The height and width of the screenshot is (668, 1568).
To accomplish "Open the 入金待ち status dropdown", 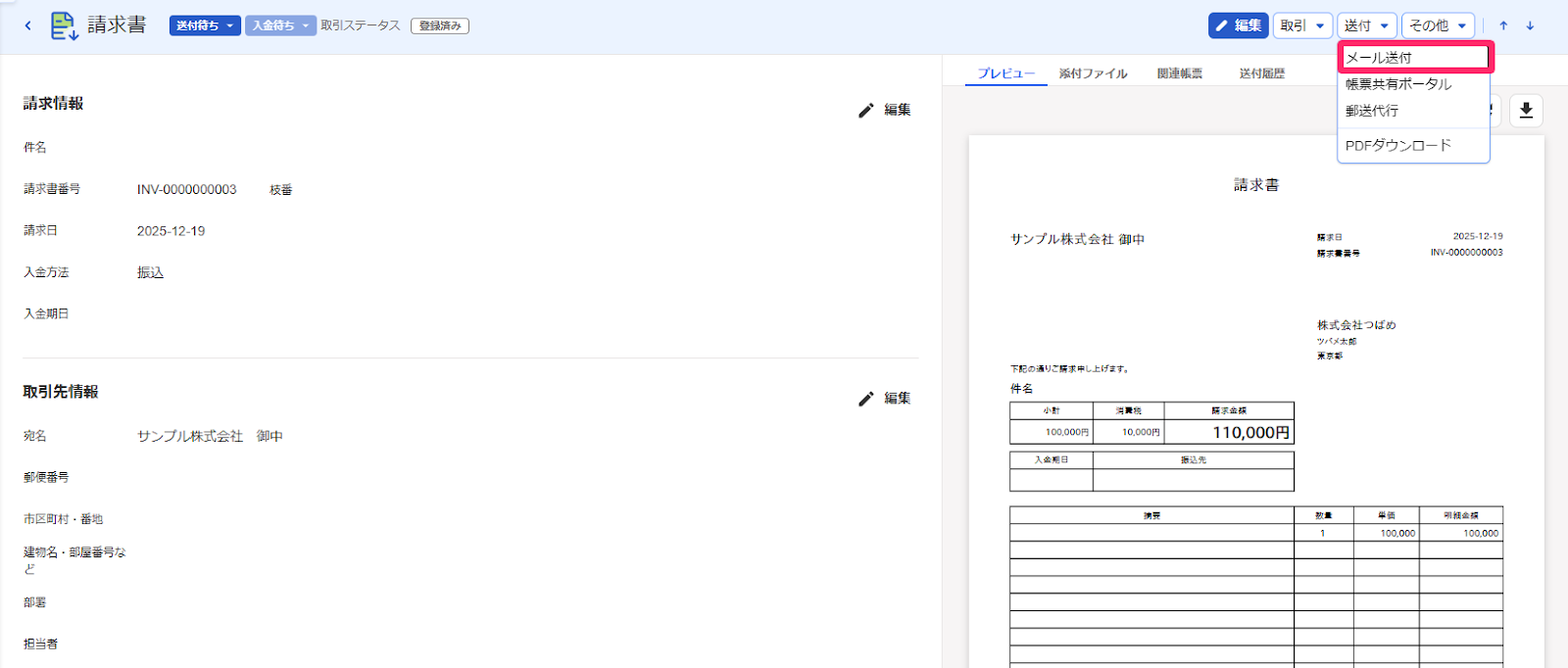I will tap(280, 25).
